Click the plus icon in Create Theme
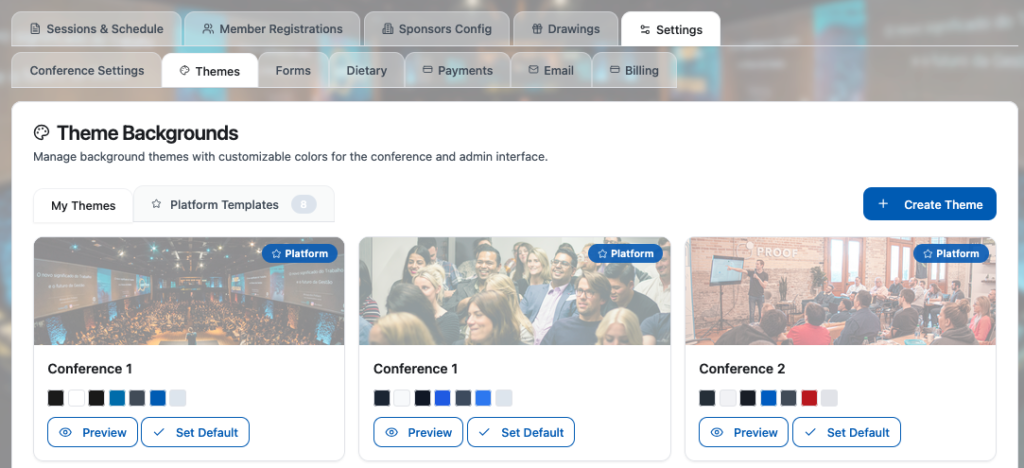Viewport: 1024px width, 468px height. point(883,204)
